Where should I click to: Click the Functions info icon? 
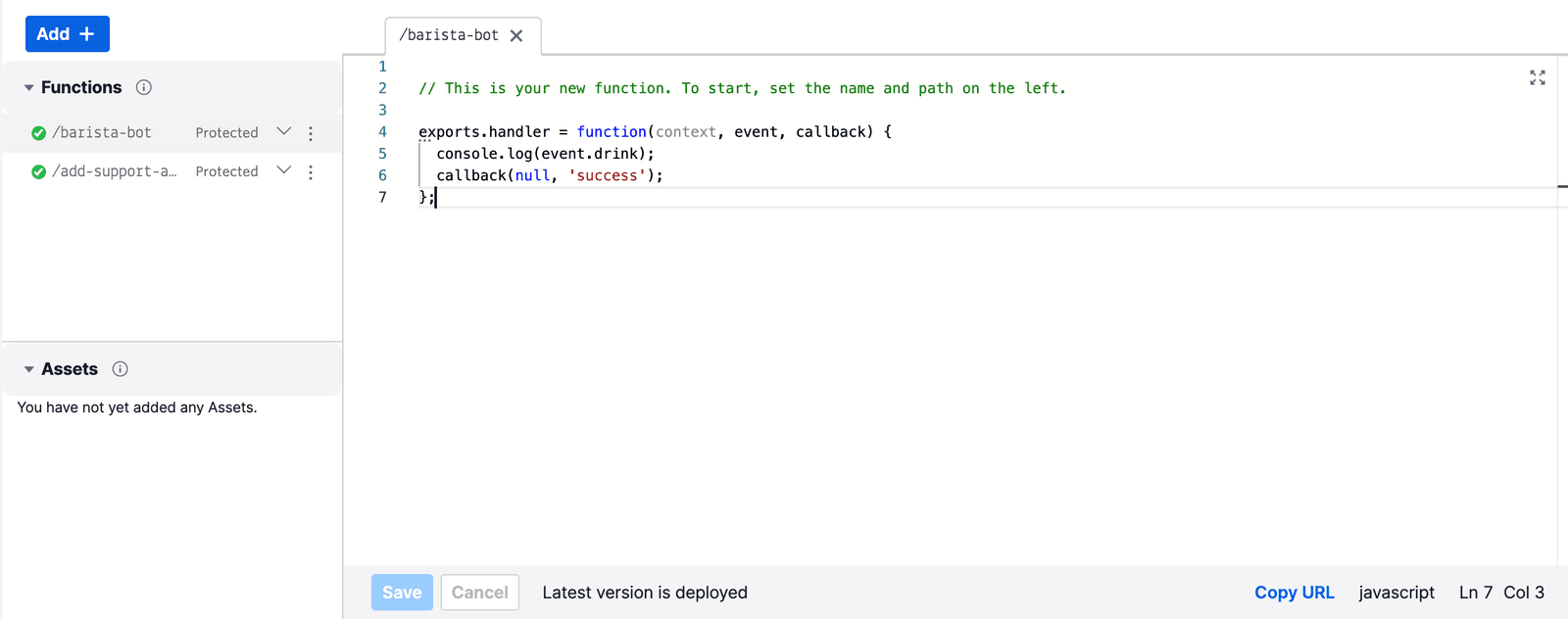tap(144, 87)
